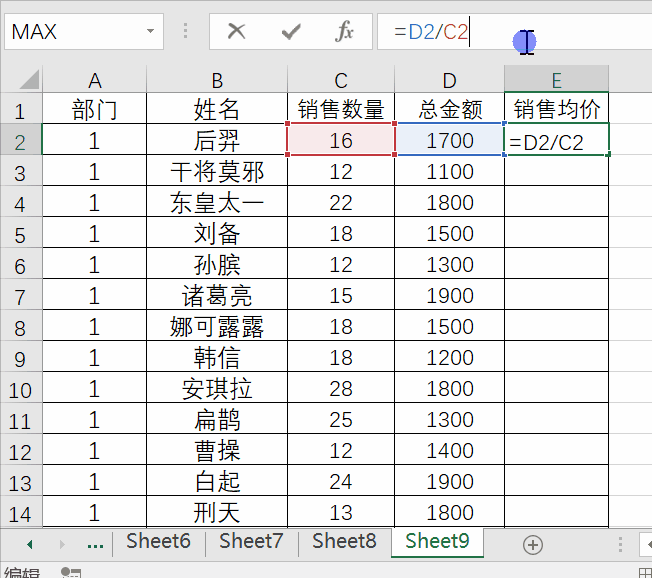
Task: Click the 编辑 status bar mode label
Action: (22, 573)
